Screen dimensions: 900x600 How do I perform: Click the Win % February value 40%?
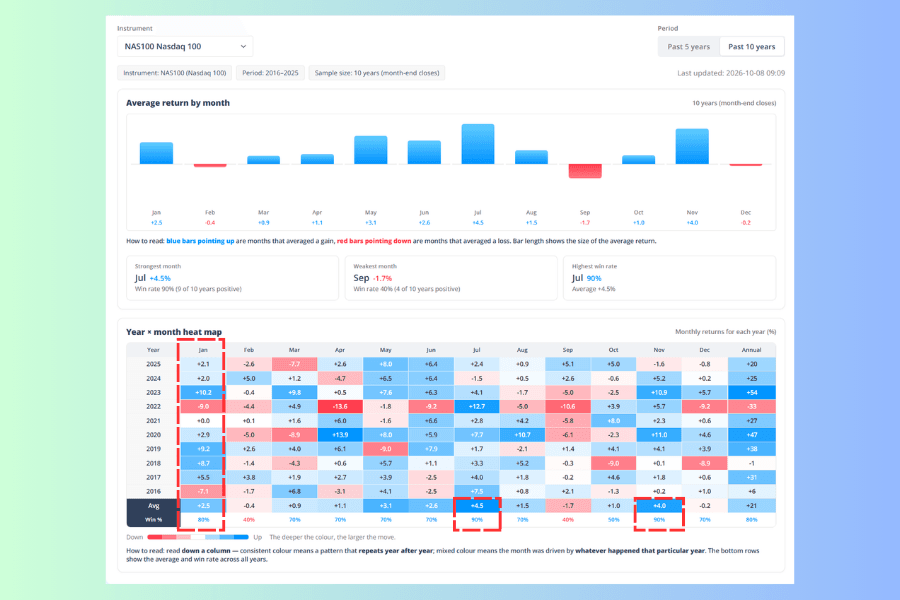(249, 520)
